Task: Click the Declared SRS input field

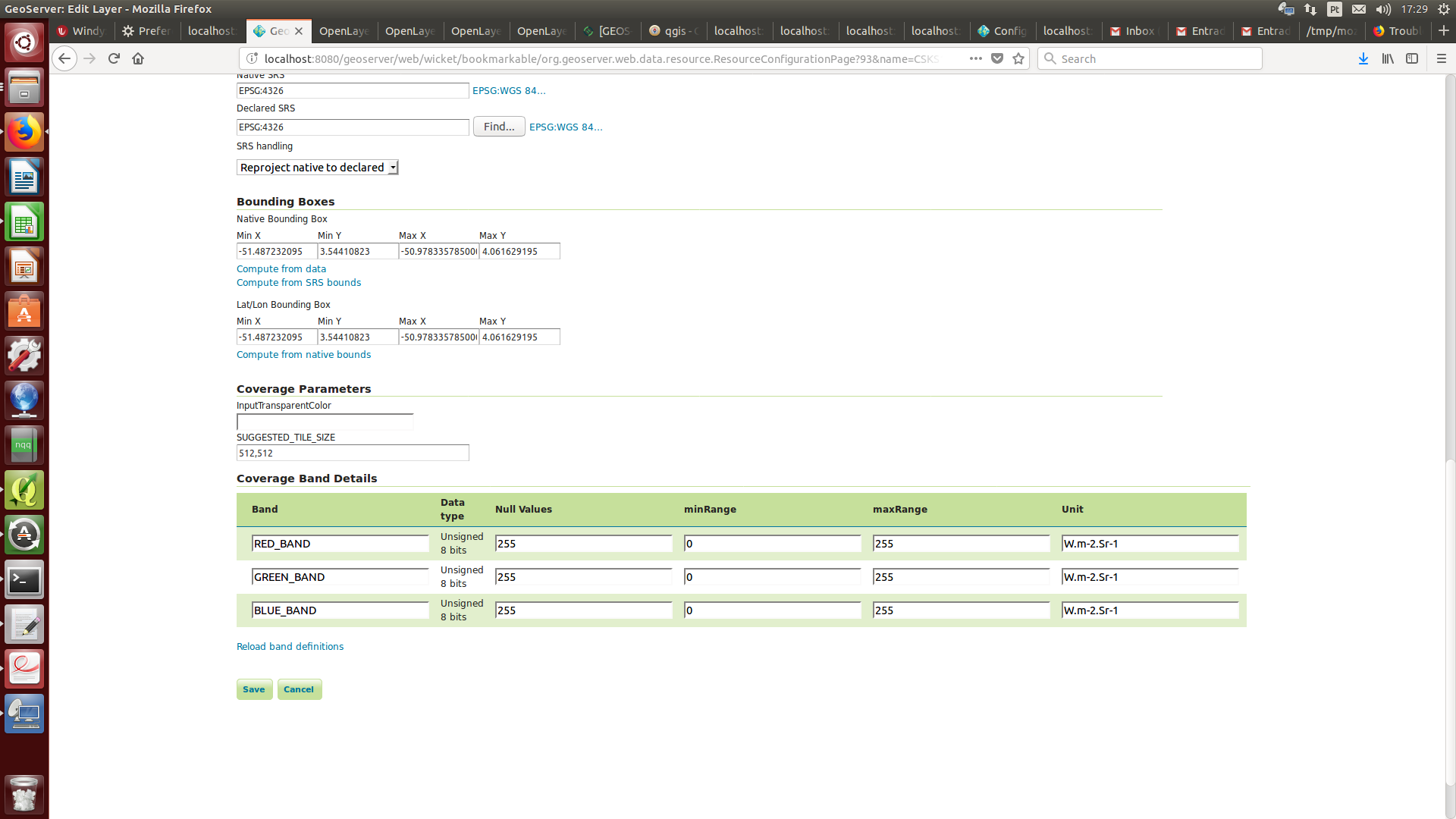Action: pos(353,127)
